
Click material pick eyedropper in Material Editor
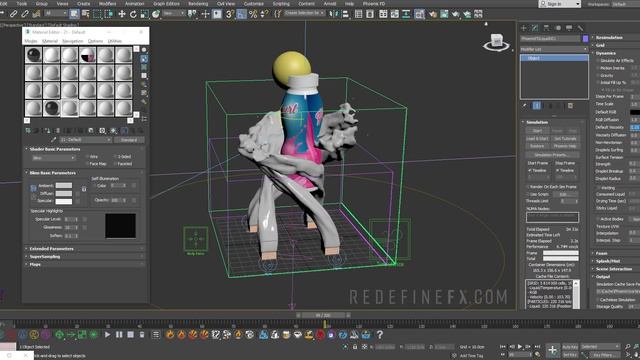tap(53, 140)
